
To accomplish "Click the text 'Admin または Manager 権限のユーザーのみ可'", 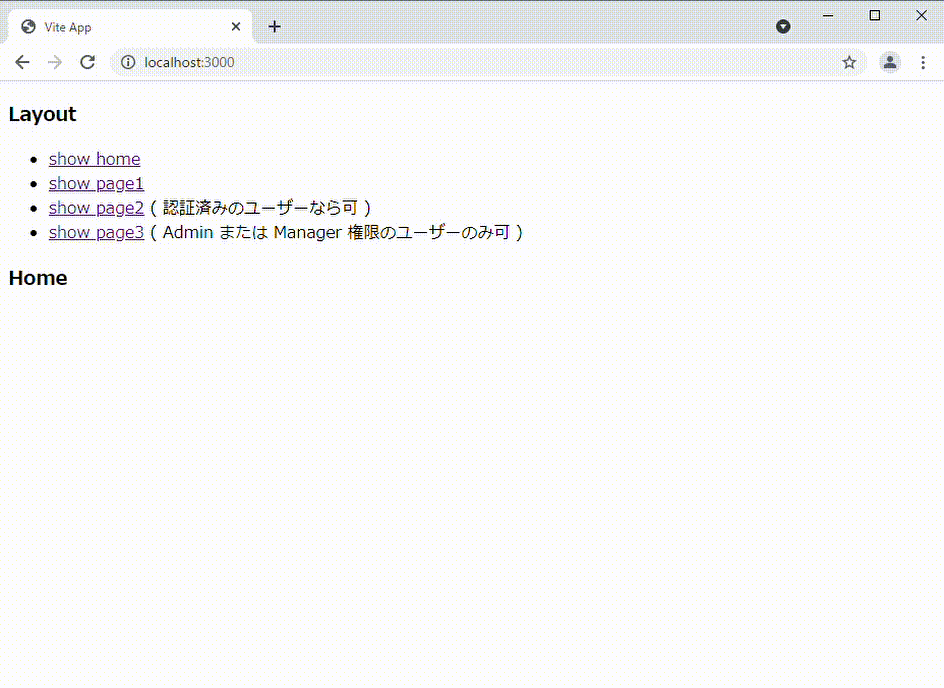I will [x=337, y=232].
